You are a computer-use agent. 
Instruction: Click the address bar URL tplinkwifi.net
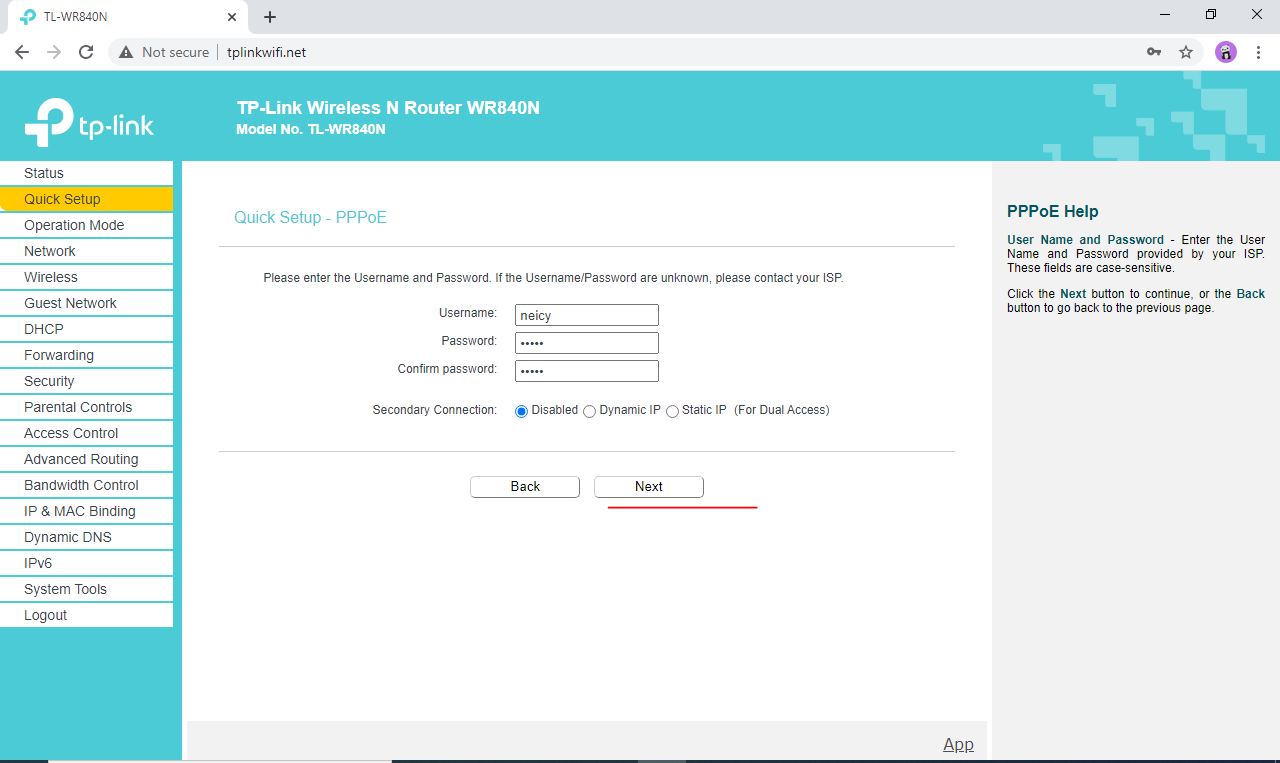(266, 52)
